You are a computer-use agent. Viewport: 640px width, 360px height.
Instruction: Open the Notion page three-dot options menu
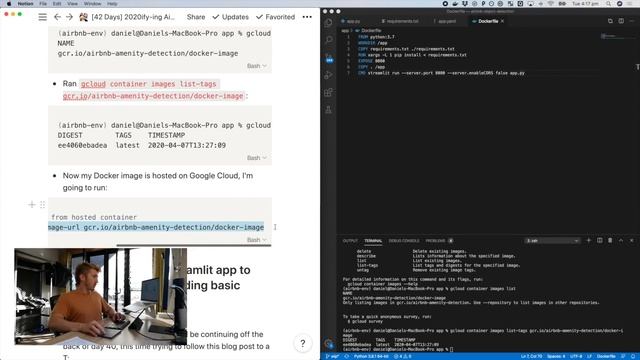(x=307, y=17)
